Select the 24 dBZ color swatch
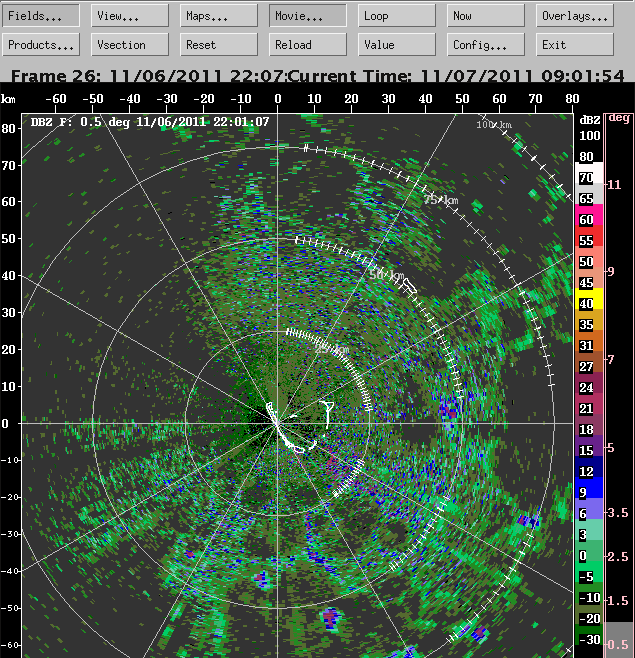Screen dimensions: 635x658 pyautogui.click(x=589, y=383)
